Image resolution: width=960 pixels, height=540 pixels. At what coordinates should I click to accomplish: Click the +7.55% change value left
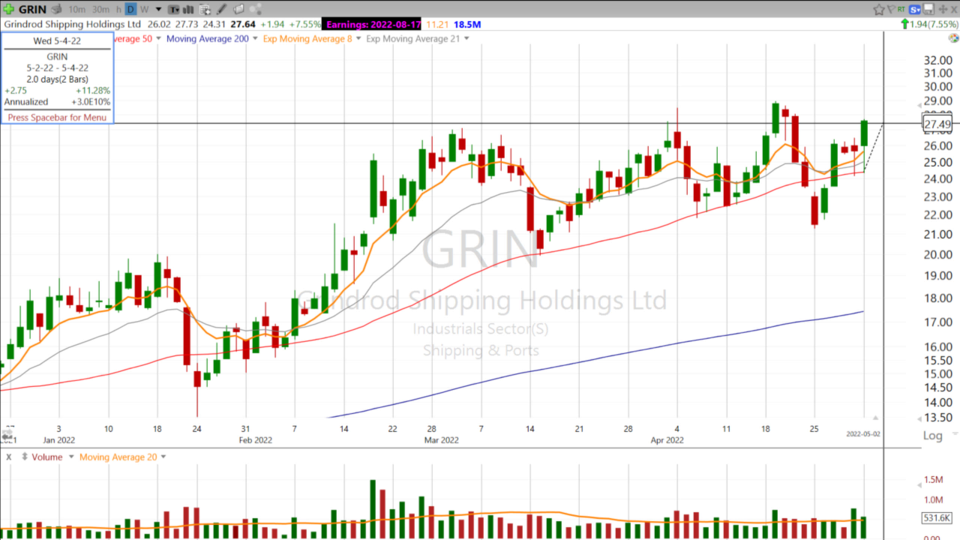(x=305, y=24)
